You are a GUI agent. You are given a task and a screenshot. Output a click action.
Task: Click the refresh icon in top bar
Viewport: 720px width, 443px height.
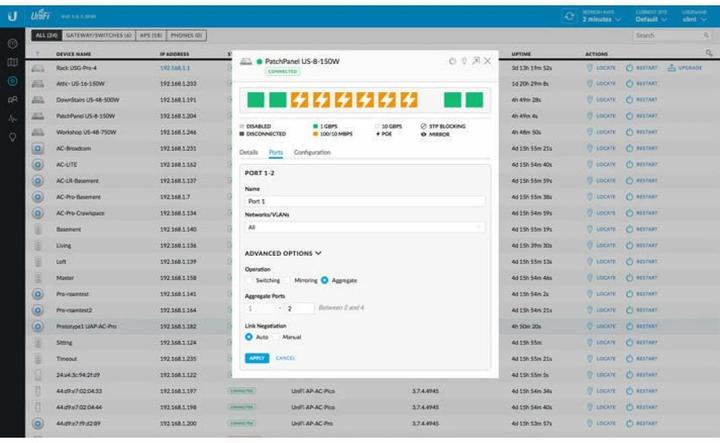pyautogui.click(x=569, y=17)
